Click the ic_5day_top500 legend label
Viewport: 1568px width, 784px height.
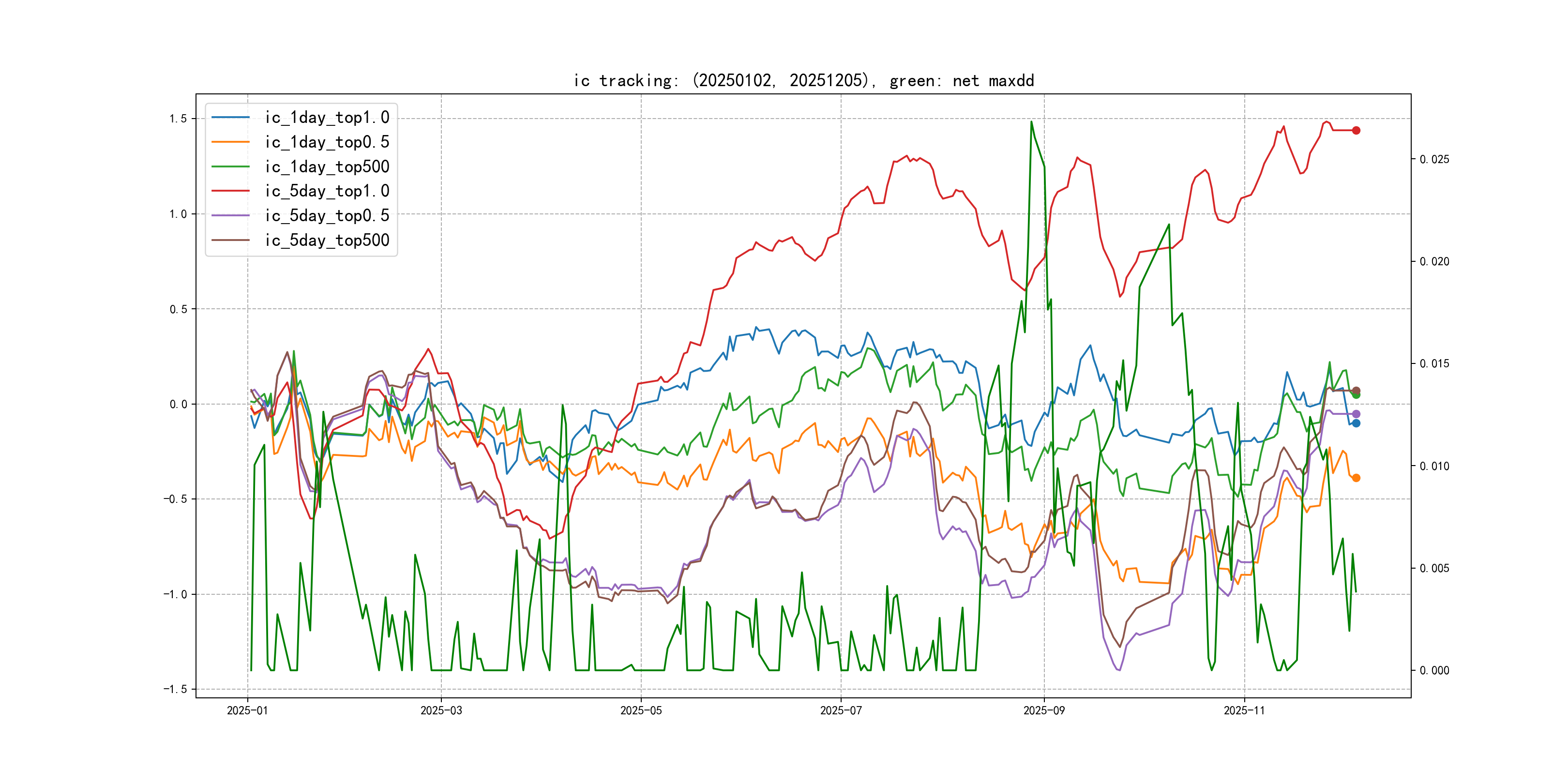point(327,241)
